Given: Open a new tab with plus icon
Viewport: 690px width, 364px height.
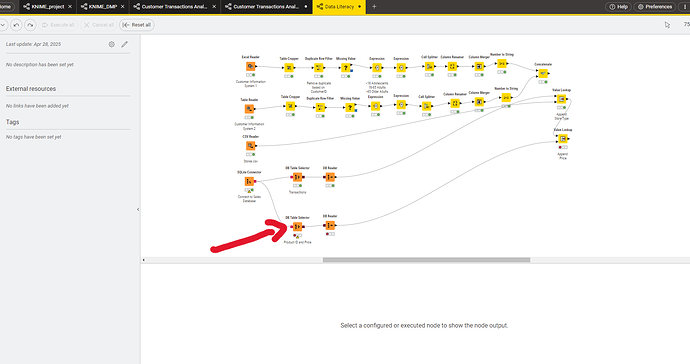Looking at the screenshot, I should (x=374, y=7).
